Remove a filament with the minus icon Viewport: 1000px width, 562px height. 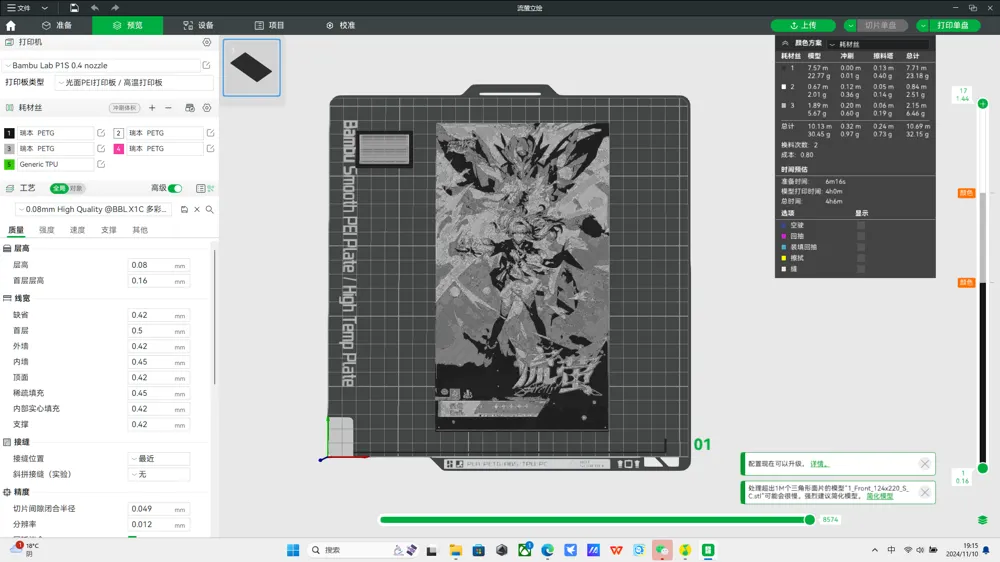[x=168, y=108]
